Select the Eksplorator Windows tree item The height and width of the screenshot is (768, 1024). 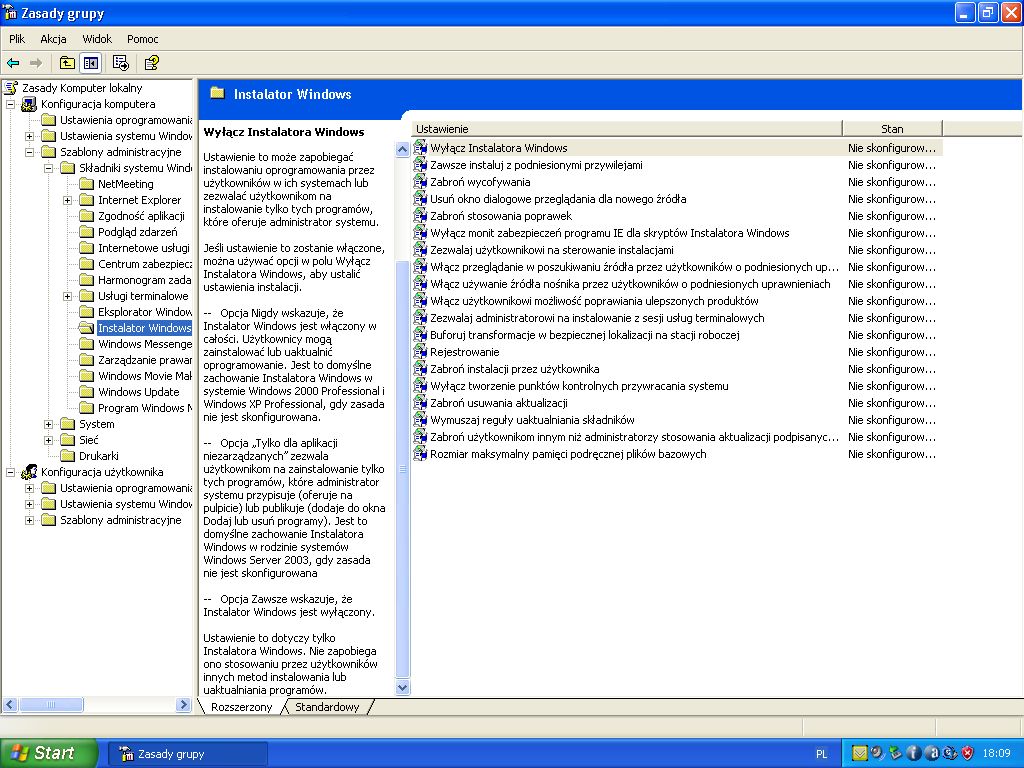pyautogui.click(x=145, y=312)
